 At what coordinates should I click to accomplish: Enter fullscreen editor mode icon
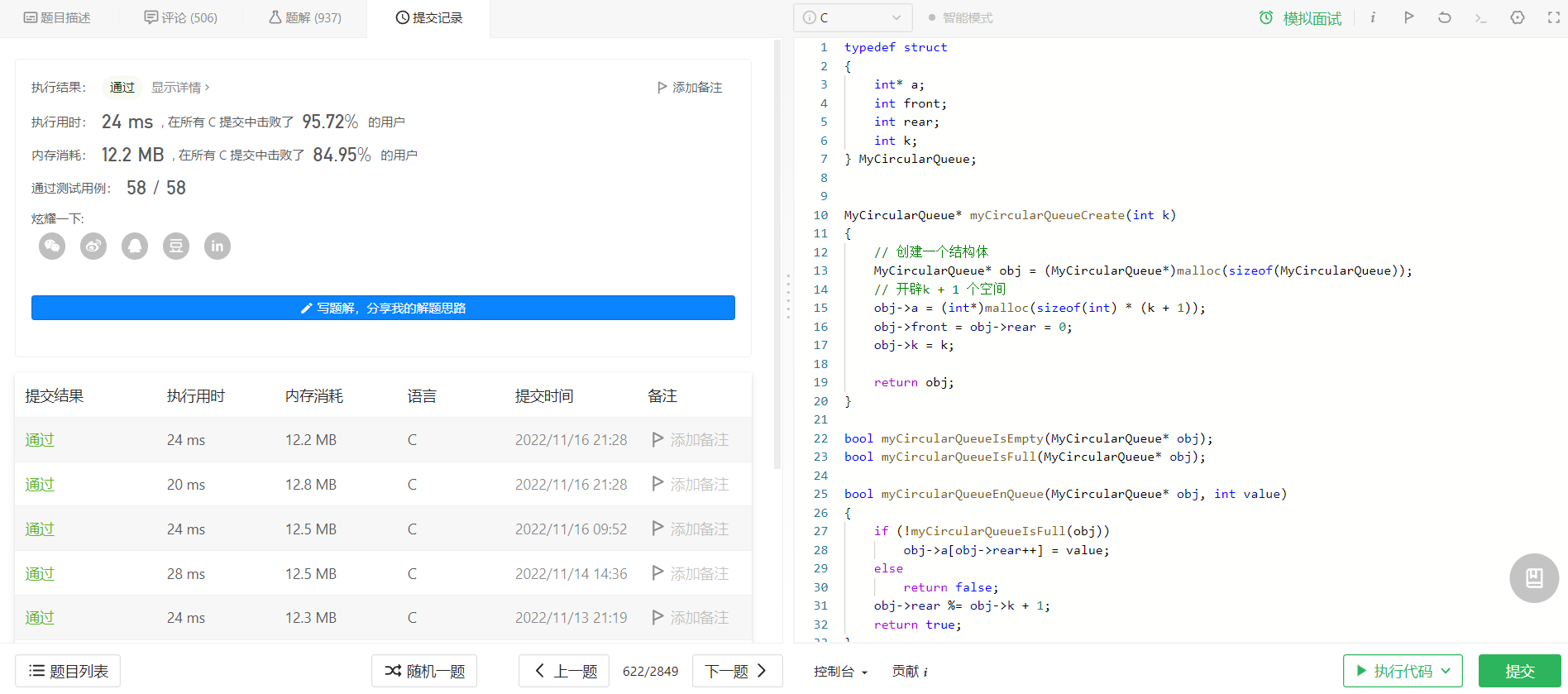[1554, 17]
